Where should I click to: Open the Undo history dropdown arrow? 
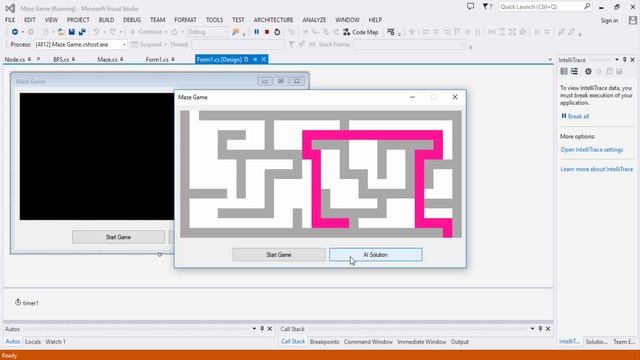click(x=104, y=32)
